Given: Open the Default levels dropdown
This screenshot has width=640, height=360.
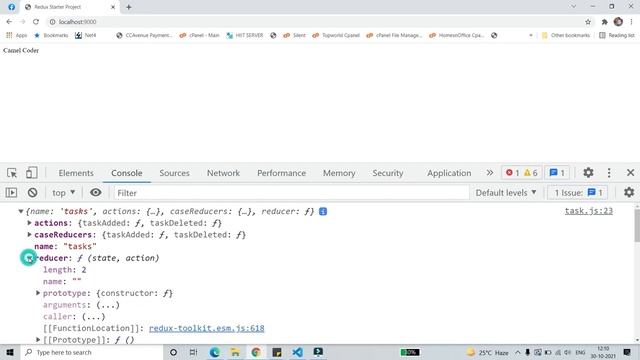Looking at the screenshot, I should (x=506, y=193).
